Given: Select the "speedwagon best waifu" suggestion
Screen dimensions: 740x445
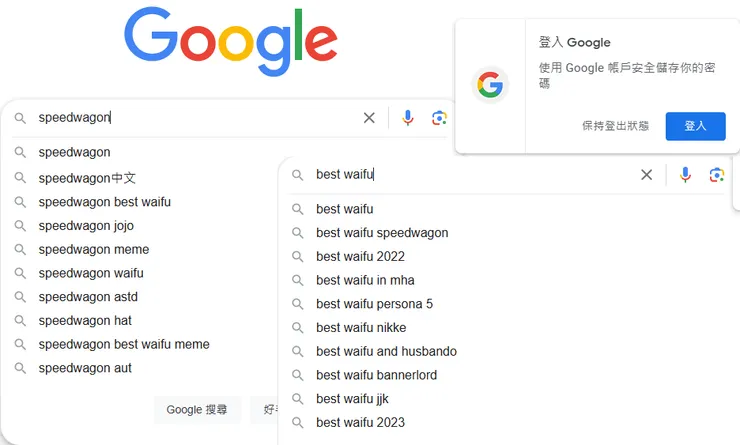Looking at the screenshot, I should (104, 202).
